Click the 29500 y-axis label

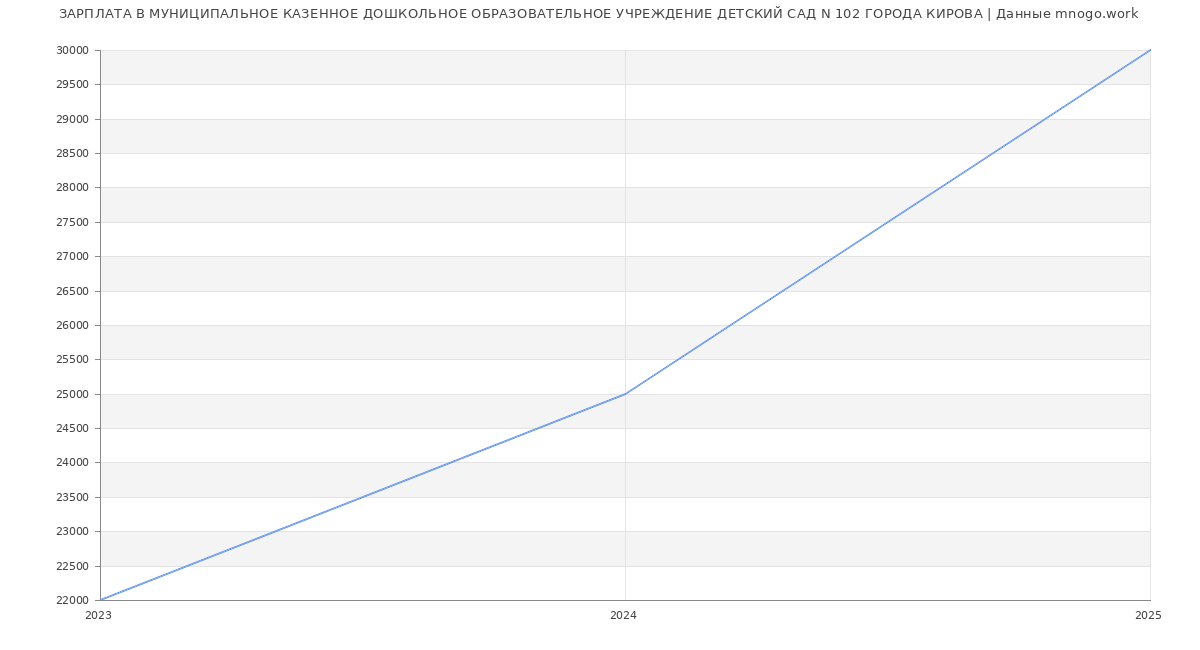[72, 85]
